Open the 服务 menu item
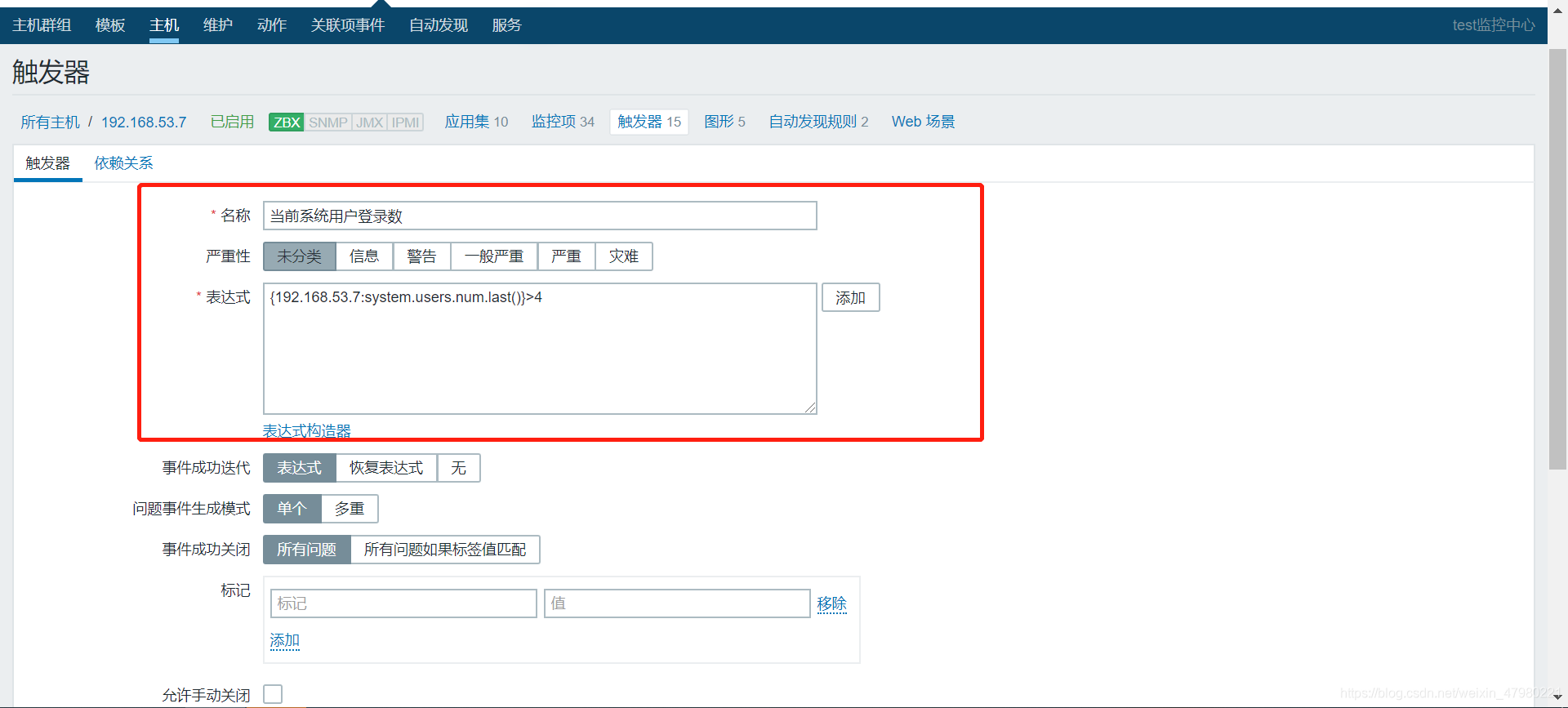Image resolution: width=1568 pixels, height=708 pixels. click(x=507, y=25)
